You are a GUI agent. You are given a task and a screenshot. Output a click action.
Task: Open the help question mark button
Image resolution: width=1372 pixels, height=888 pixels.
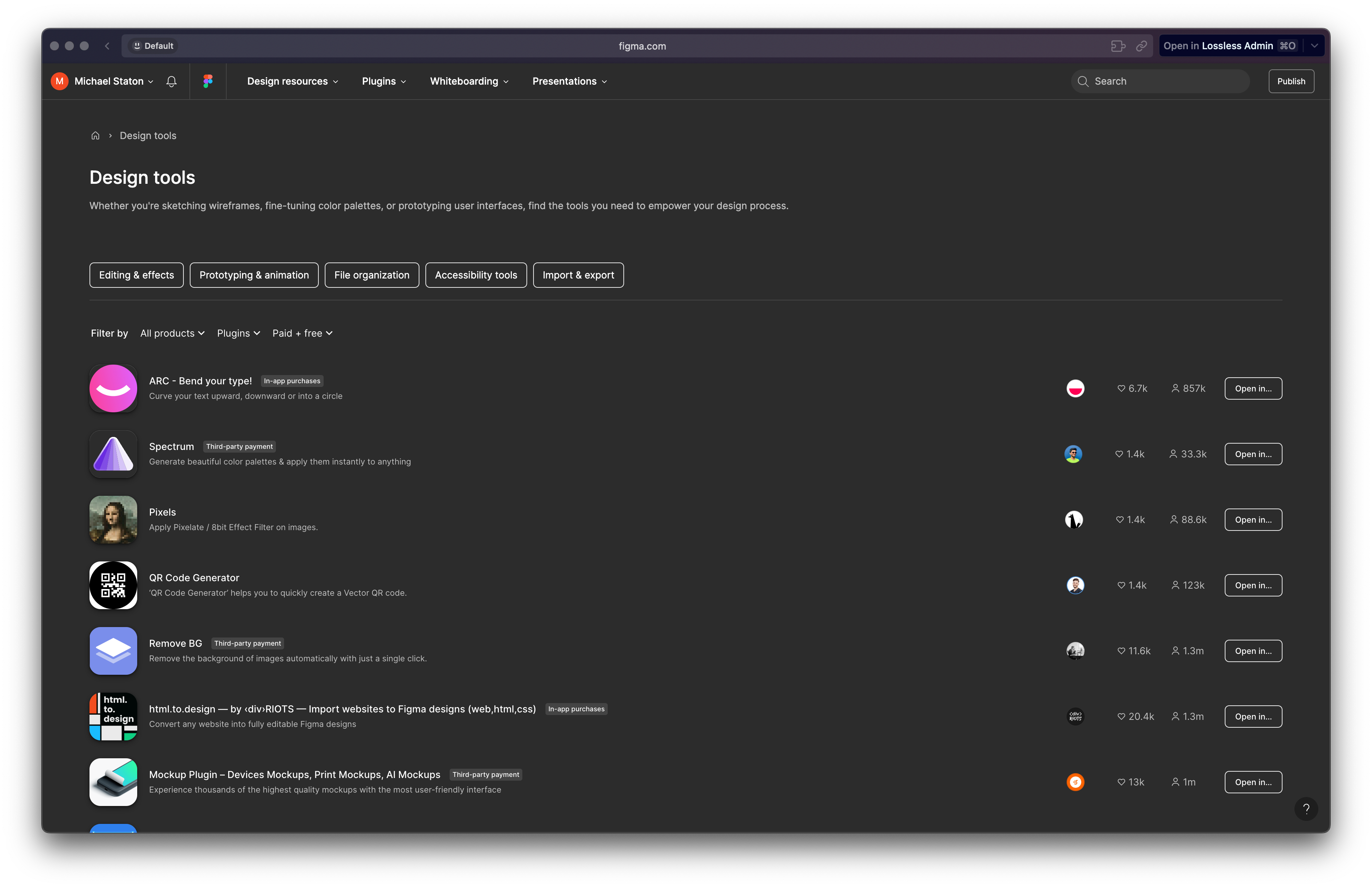point(1306,809)
